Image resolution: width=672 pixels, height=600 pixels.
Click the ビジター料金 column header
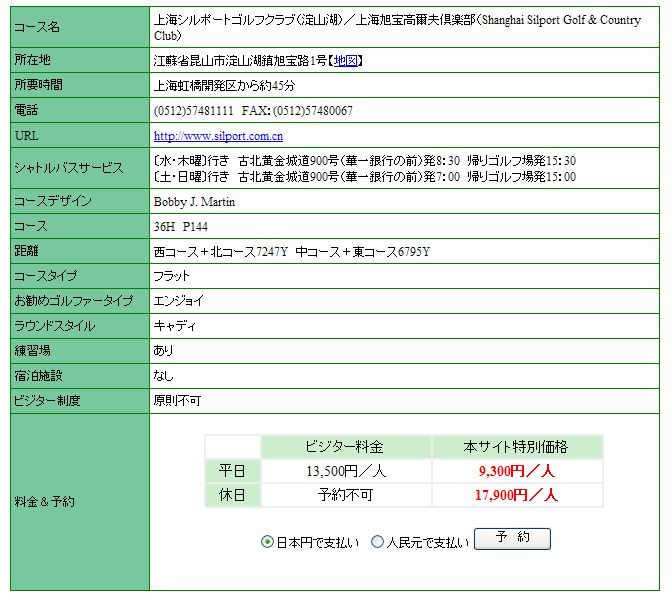tap(344, 447)
